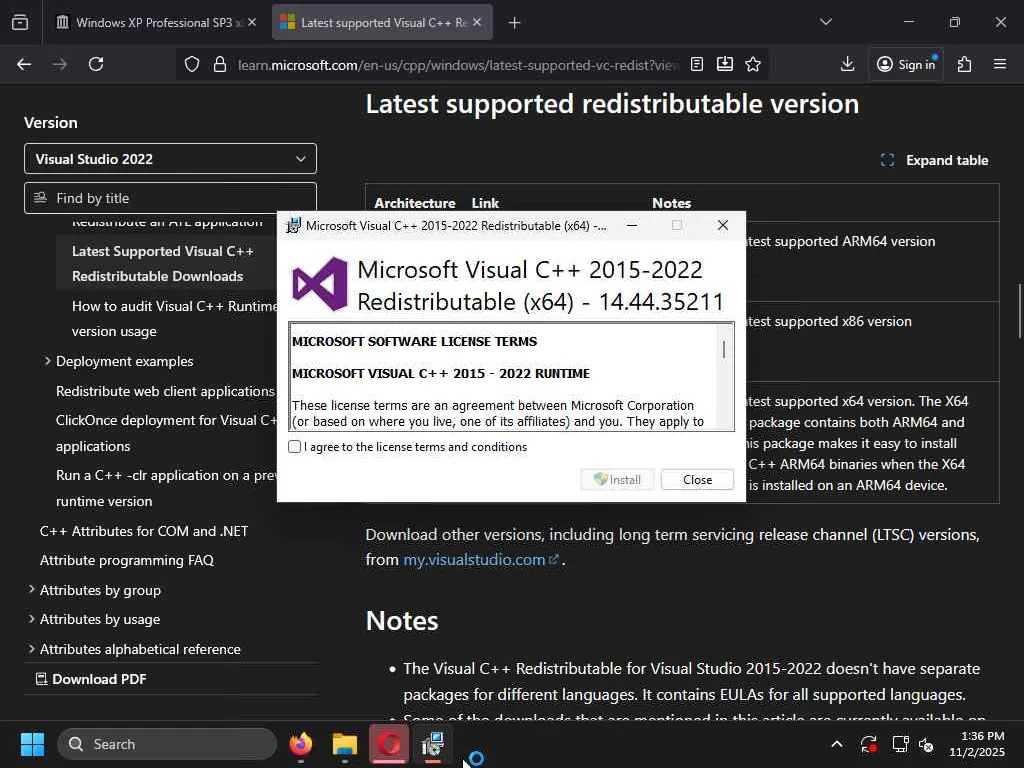This screenshot has width=1024, height=768.
Task: Open the Firefox hamburger application menu
Action: [x=1000, y=64]
